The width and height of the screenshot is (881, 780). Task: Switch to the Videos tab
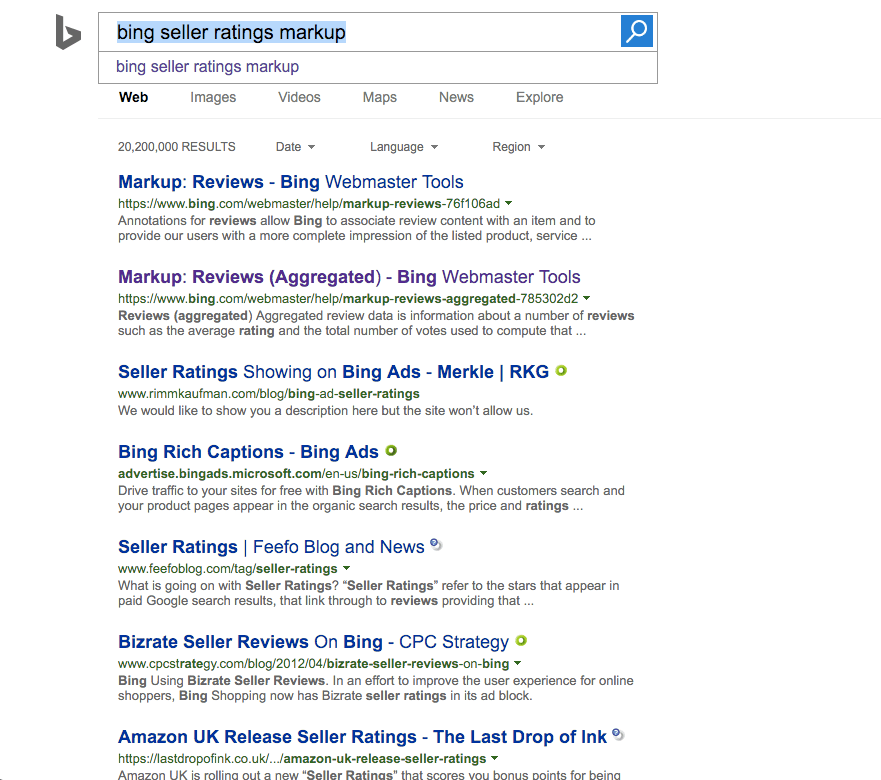(x=299, y=97)
